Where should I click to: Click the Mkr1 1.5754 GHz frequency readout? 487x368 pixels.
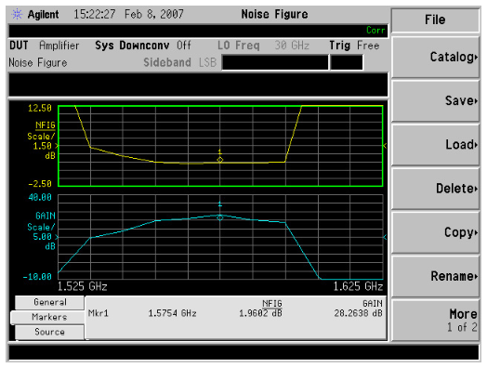click(172, 313)
